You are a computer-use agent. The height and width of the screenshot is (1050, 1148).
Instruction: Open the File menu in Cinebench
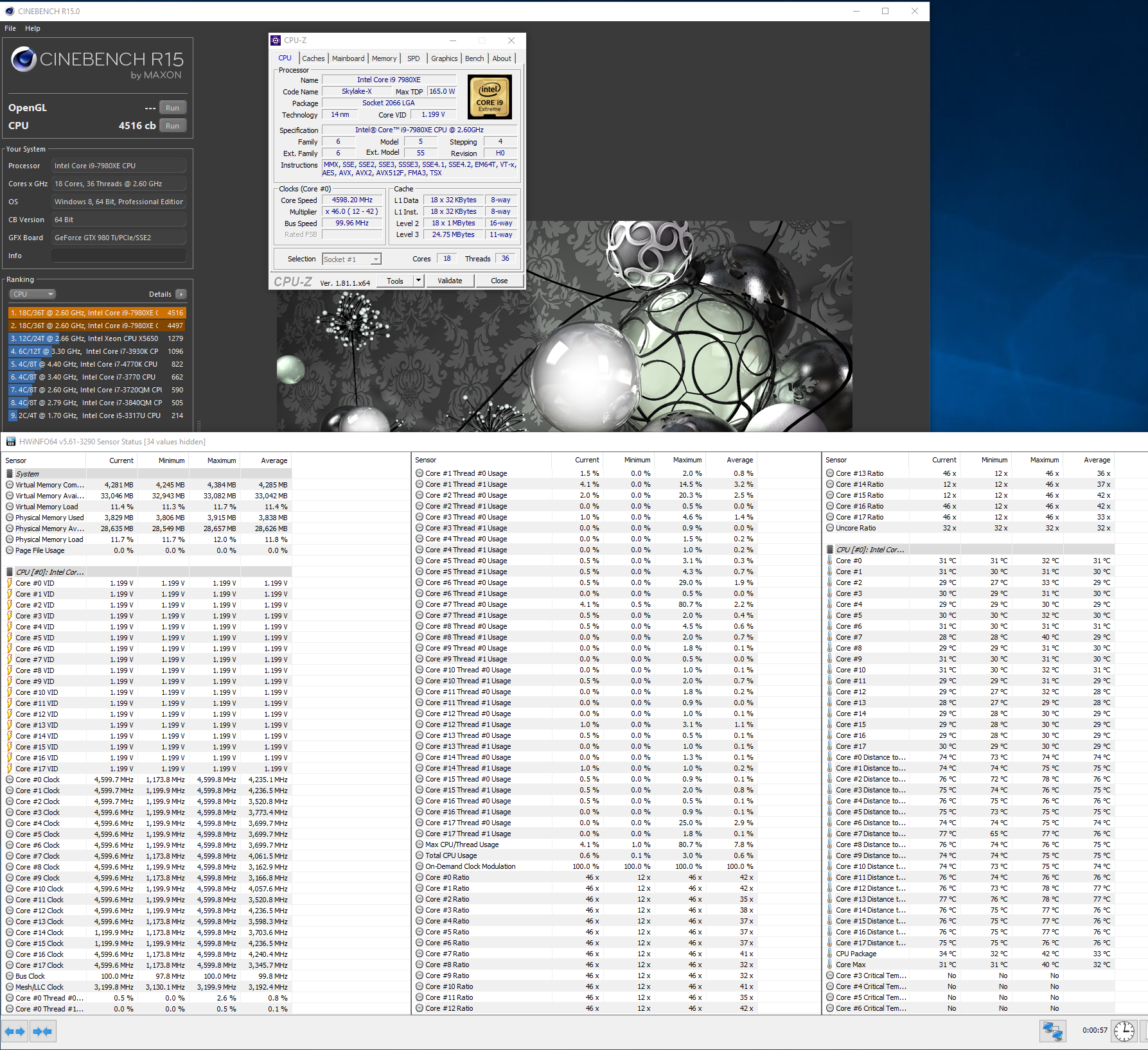[10, 28]
